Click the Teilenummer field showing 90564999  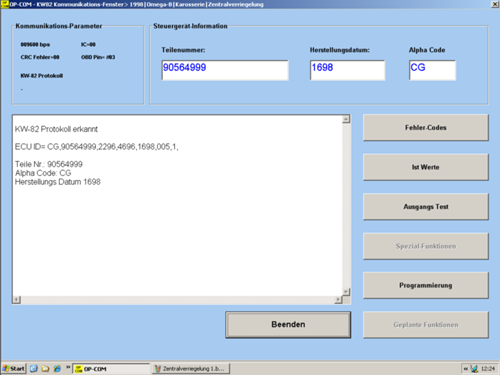225,70
